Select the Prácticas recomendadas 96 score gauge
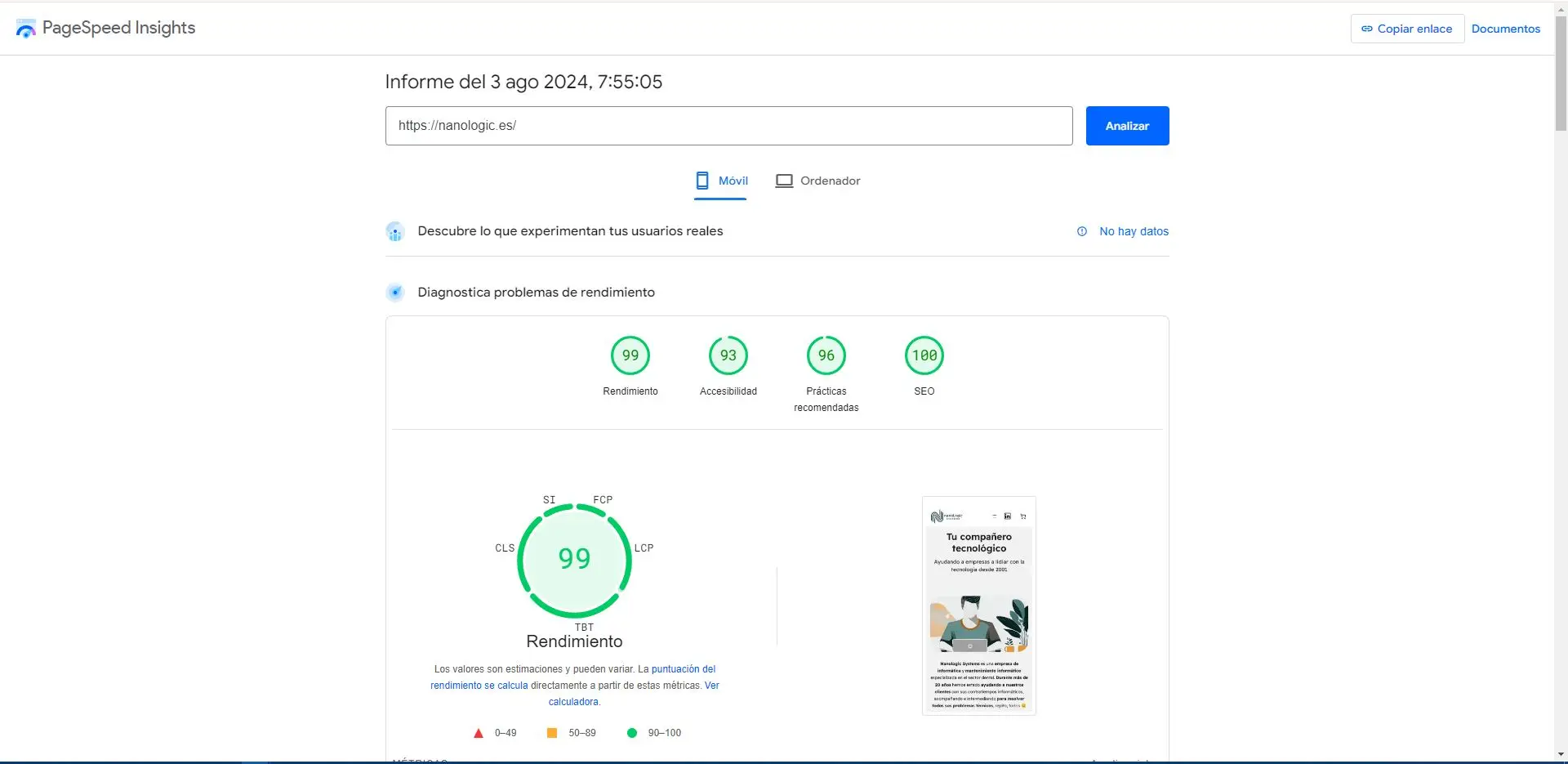 pos(826,355)
